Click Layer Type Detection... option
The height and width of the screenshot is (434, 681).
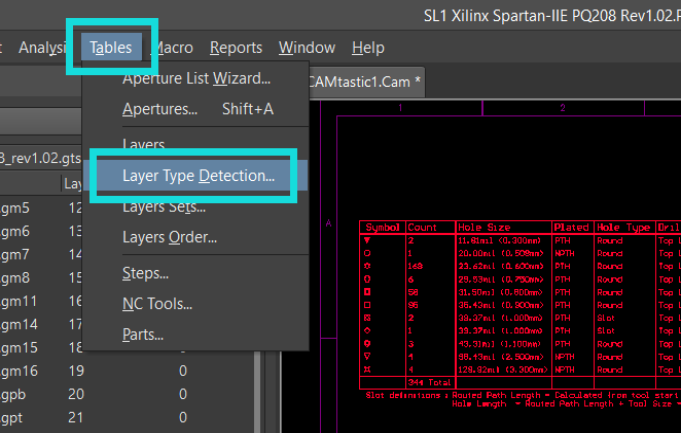click(x=198, y=176)
